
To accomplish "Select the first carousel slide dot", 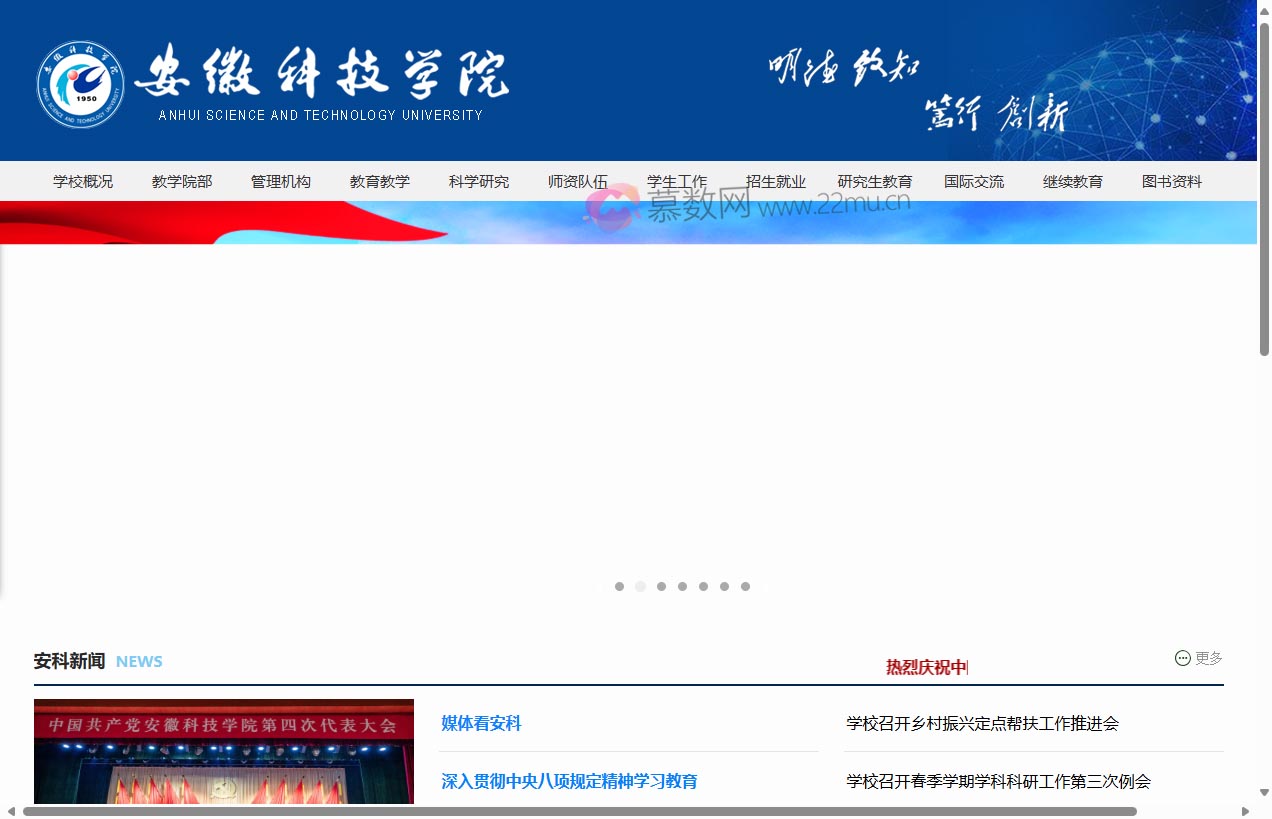I will [619, 586].
